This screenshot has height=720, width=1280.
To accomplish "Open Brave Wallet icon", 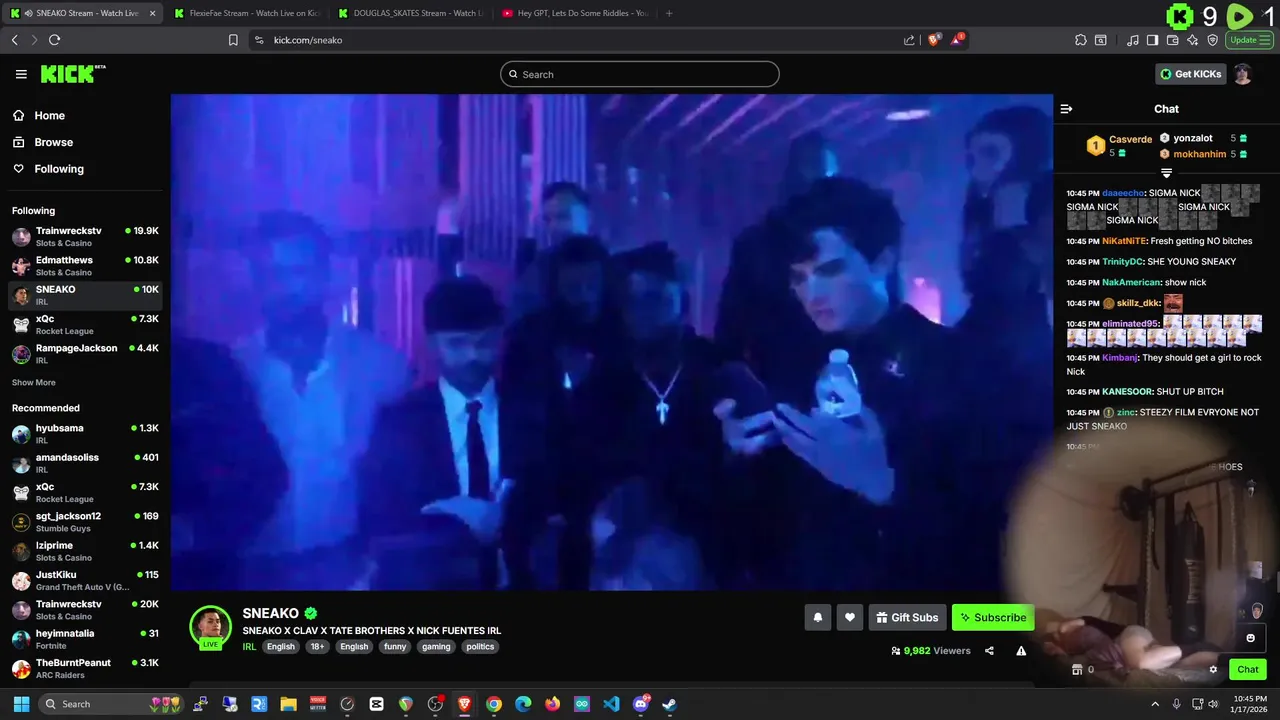I will click(x=1172, y=40).
